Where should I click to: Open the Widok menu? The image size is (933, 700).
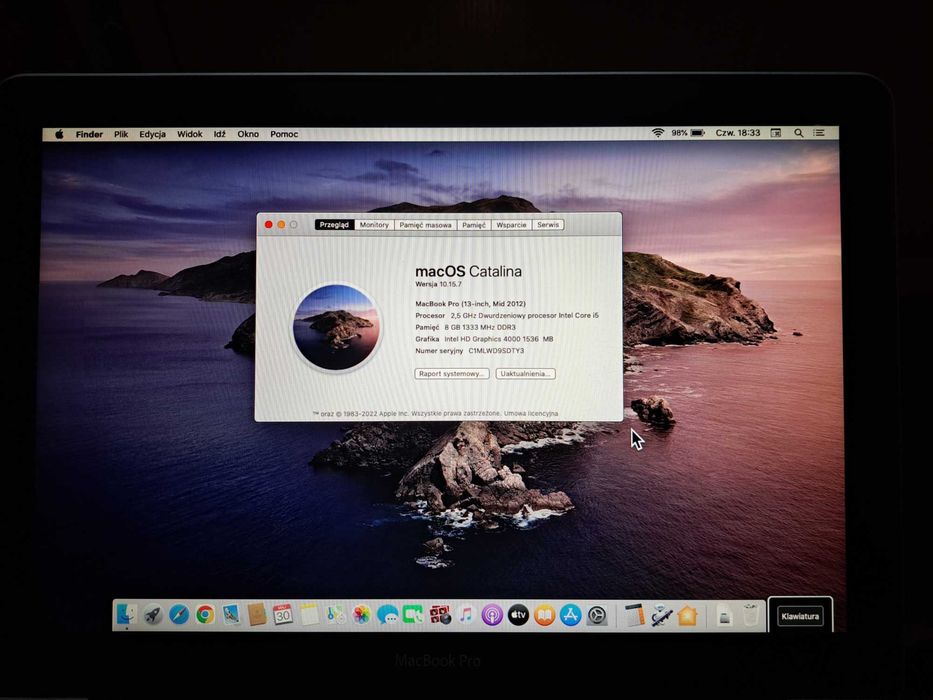[190, 135]
